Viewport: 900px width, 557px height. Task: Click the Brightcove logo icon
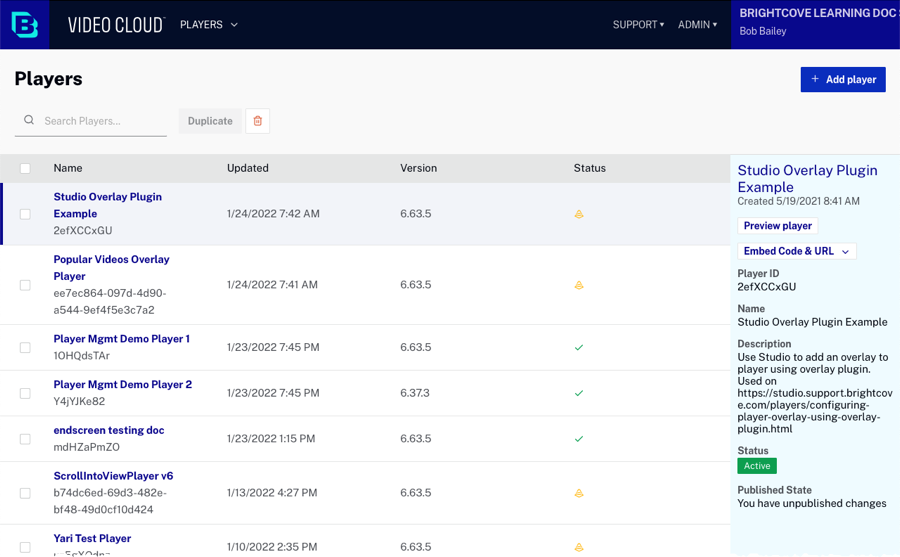click(x=25, y=24)
